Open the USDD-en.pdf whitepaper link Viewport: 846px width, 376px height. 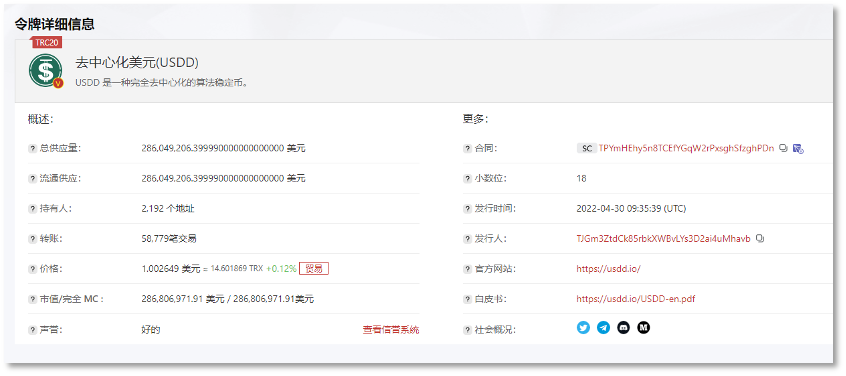(636, 299)
